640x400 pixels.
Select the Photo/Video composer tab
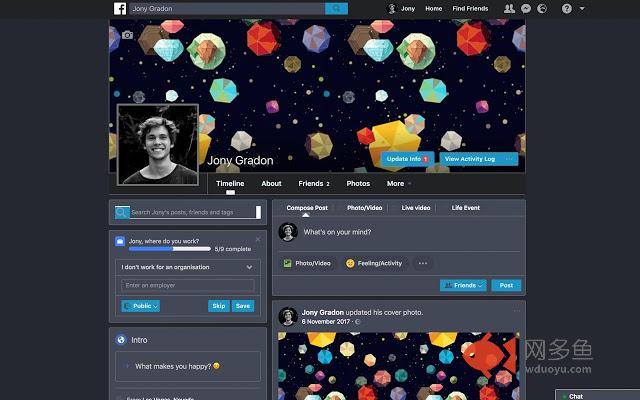coord(364,208)
